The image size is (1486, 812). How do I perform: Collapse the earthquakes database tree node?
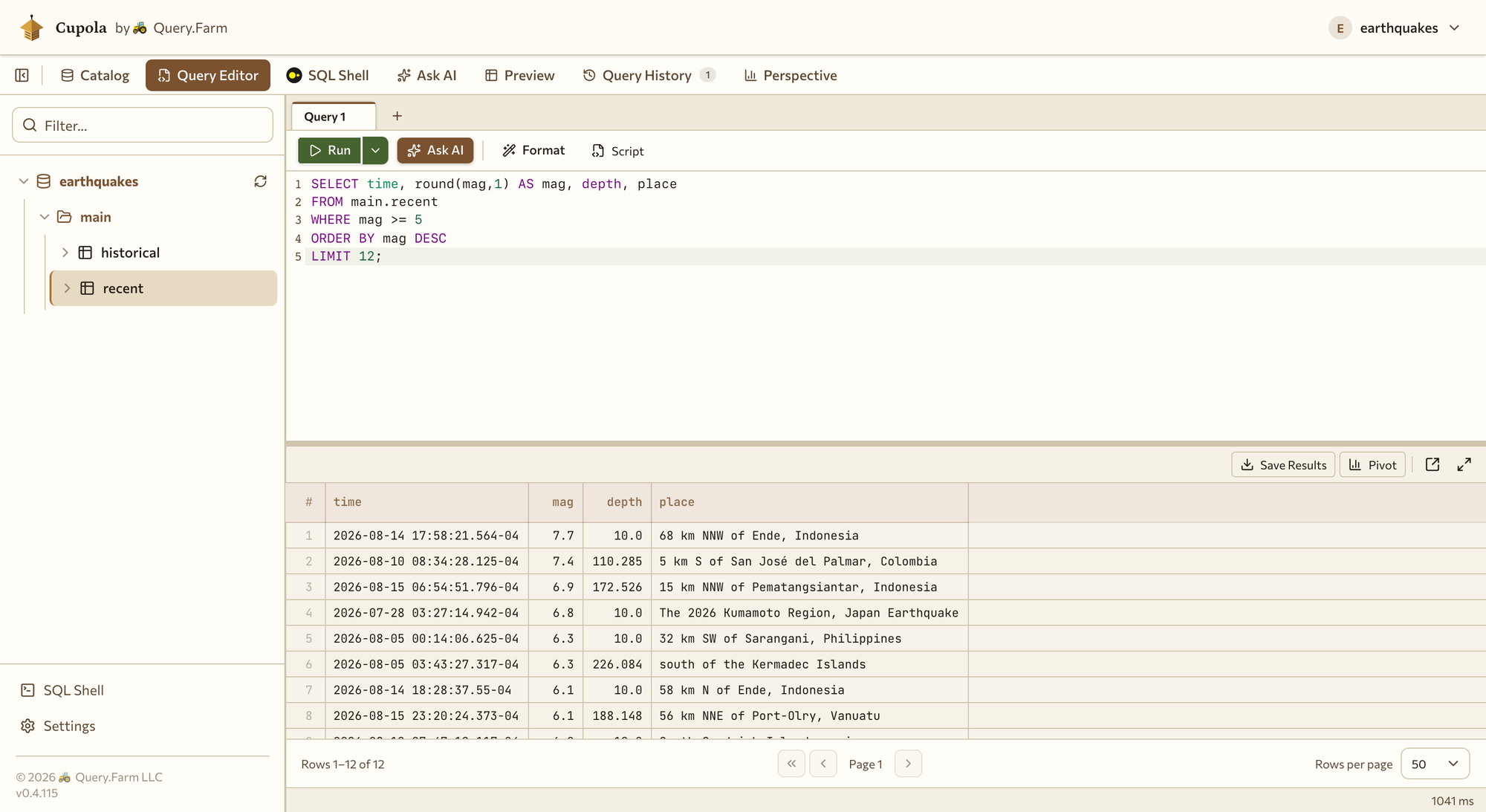pyautogui.click(x=24, y=181)
